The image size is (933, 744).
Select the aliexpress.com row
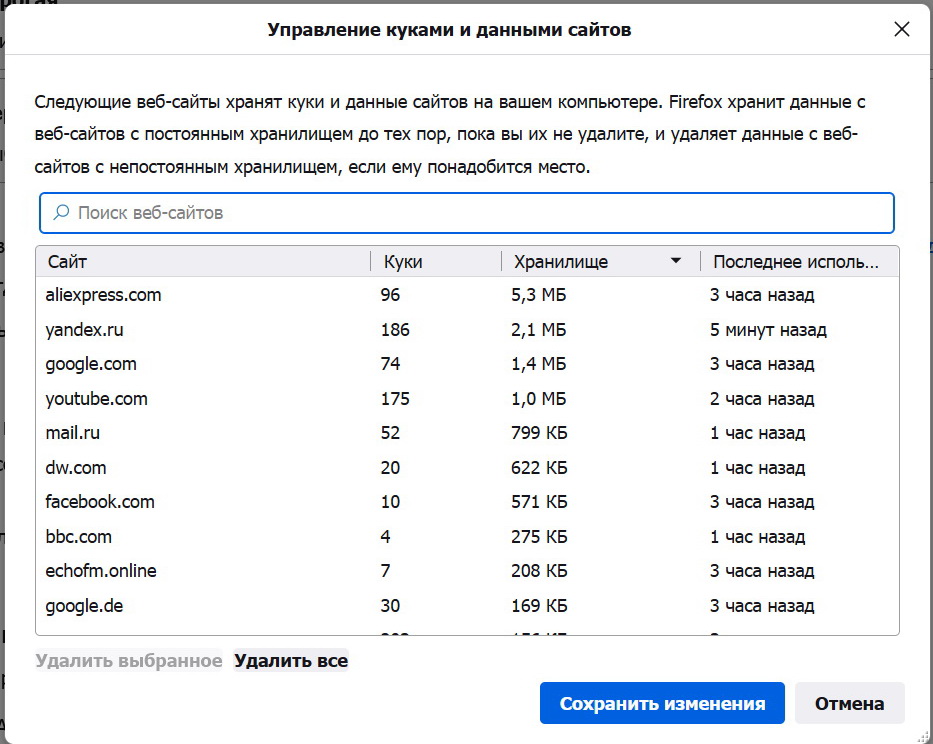click(x=467, y=295)
